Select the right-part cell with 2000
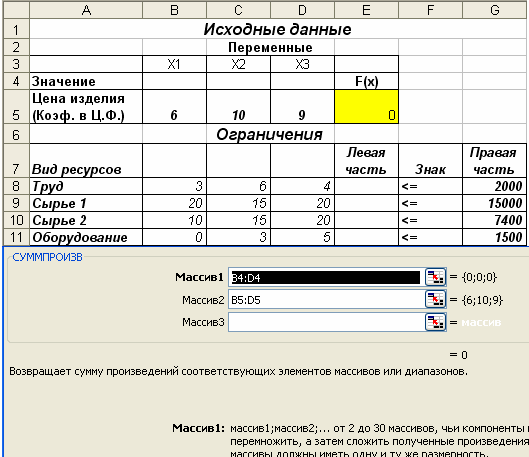 coord(495,186)
